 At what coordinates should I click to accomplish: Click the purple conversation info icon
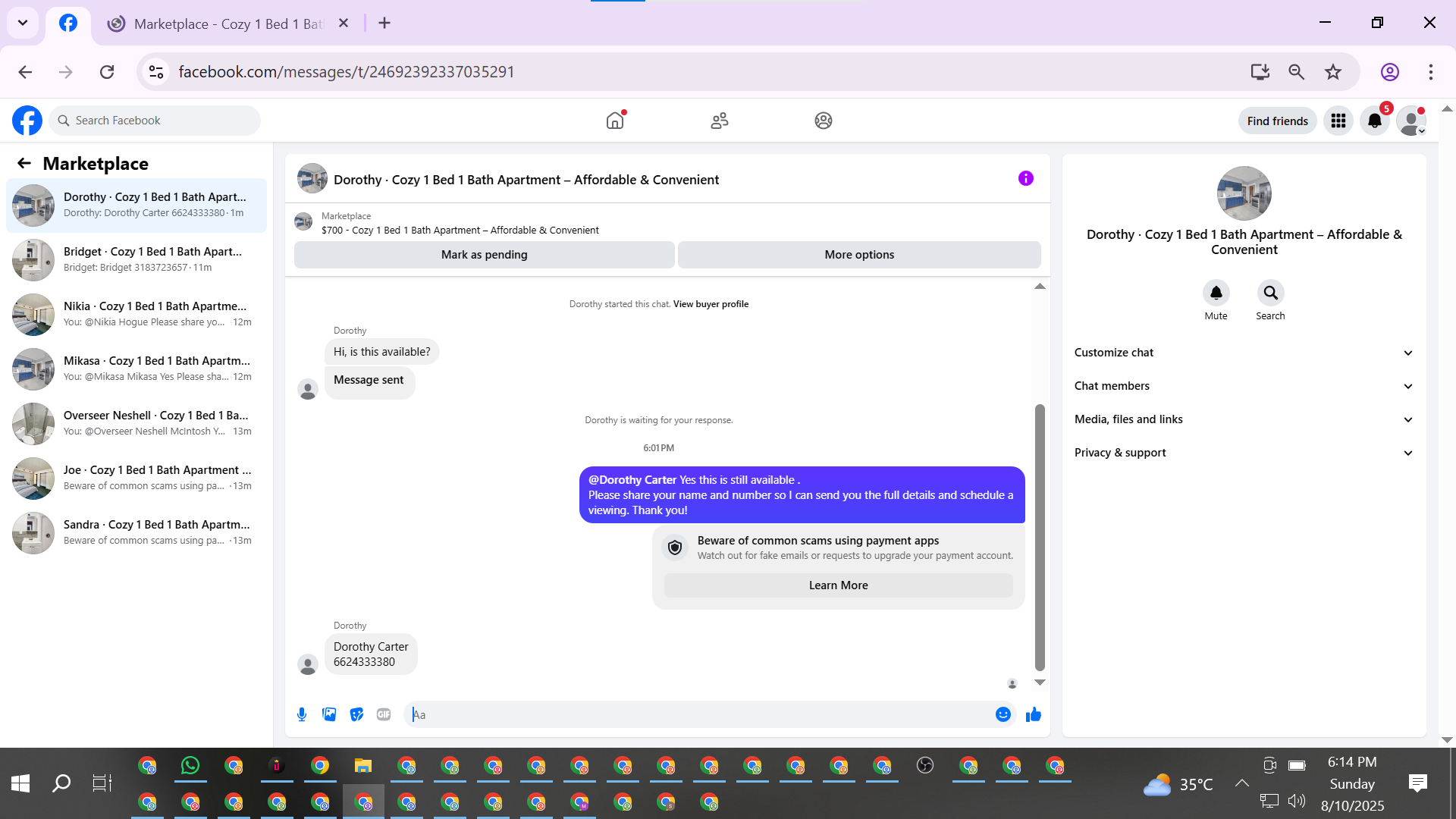coord(1025,179)
